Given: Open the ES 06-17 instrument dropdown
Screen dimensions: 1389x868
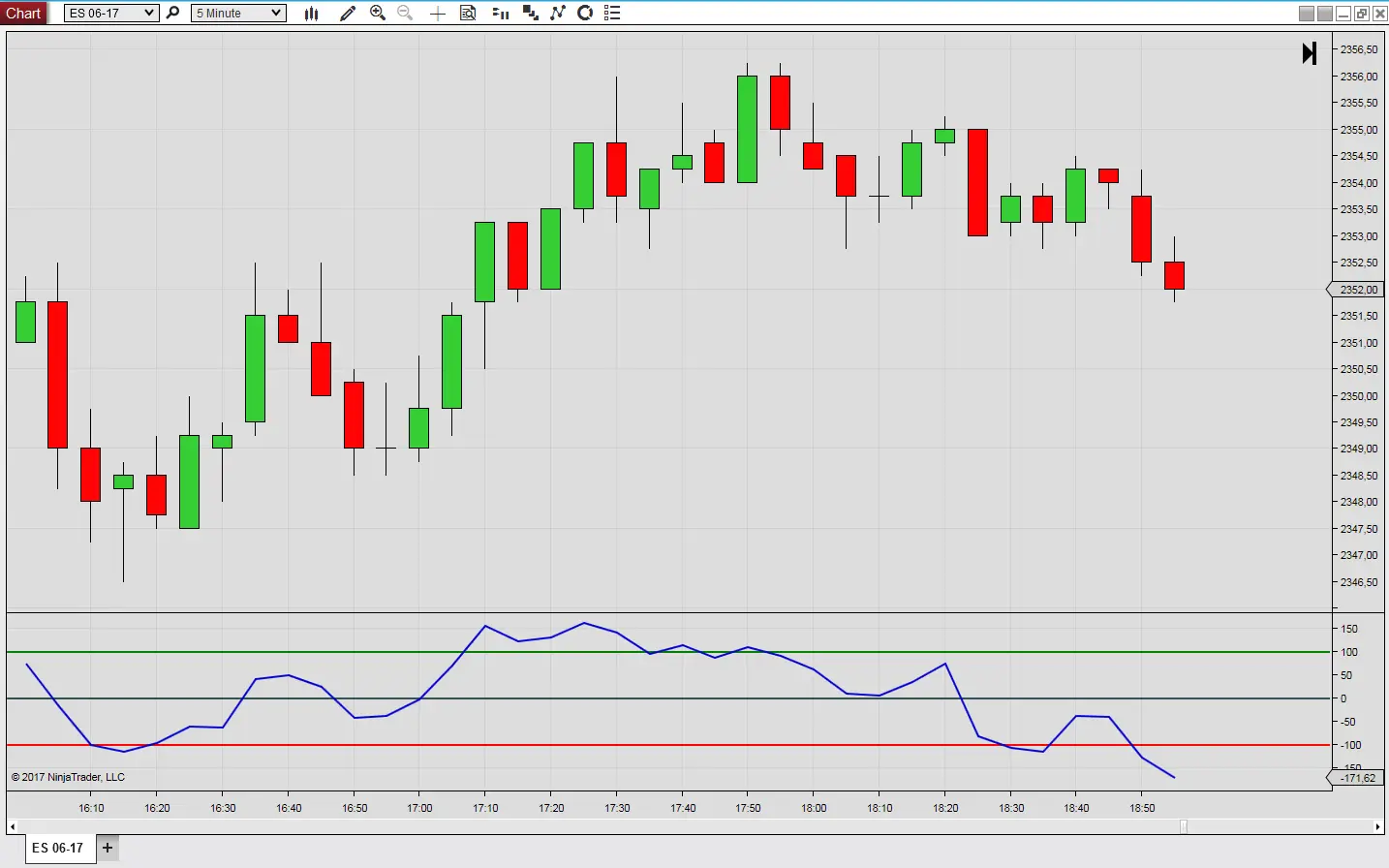Looking at the screenshot, I should click(110, 13).
